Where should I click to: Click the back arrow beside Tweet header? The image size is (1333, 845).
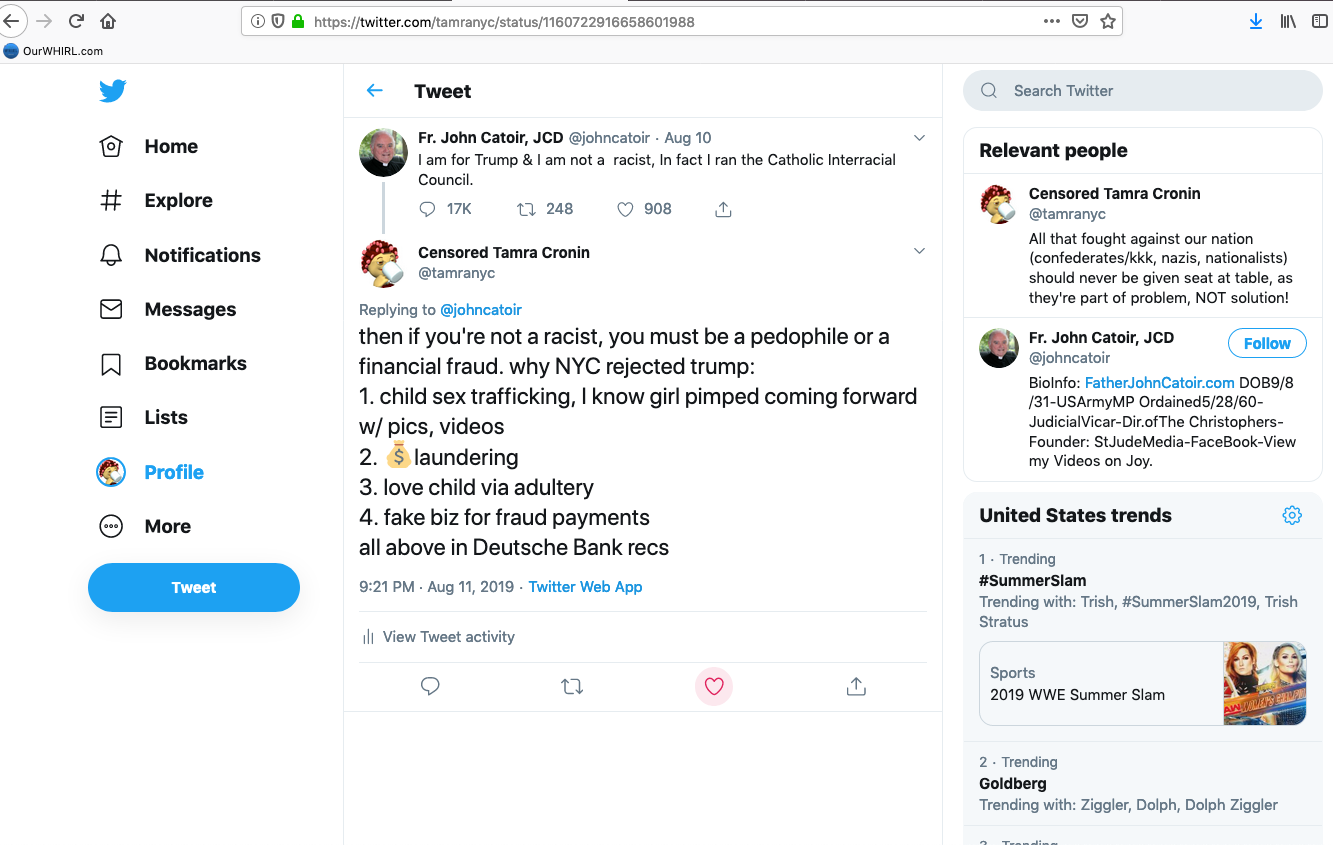tap(375, 91)
